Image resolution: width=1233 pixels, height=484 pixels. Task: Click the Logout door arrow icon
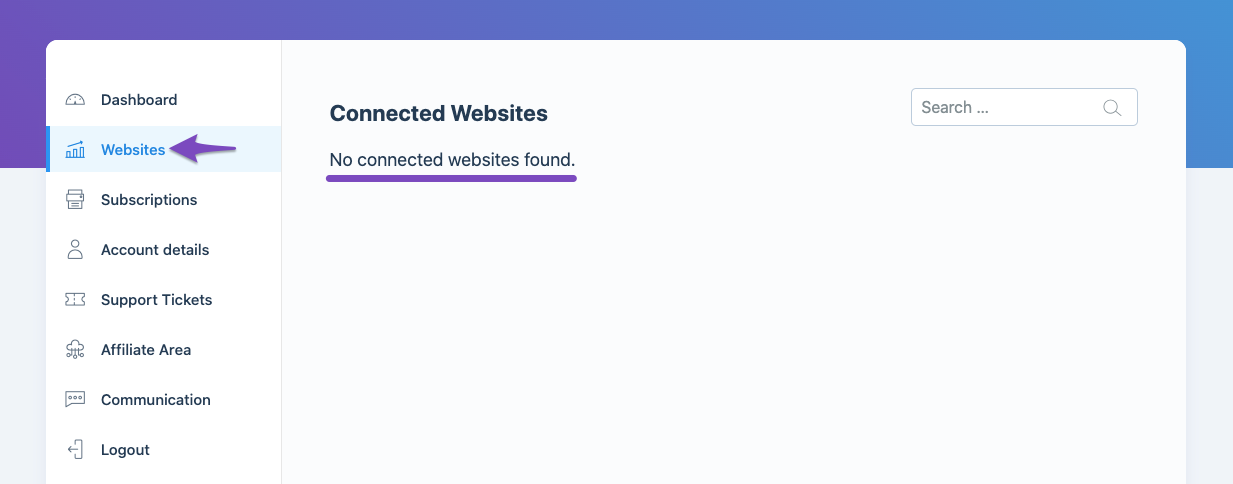pyautogui.click(x=75, y=450)
